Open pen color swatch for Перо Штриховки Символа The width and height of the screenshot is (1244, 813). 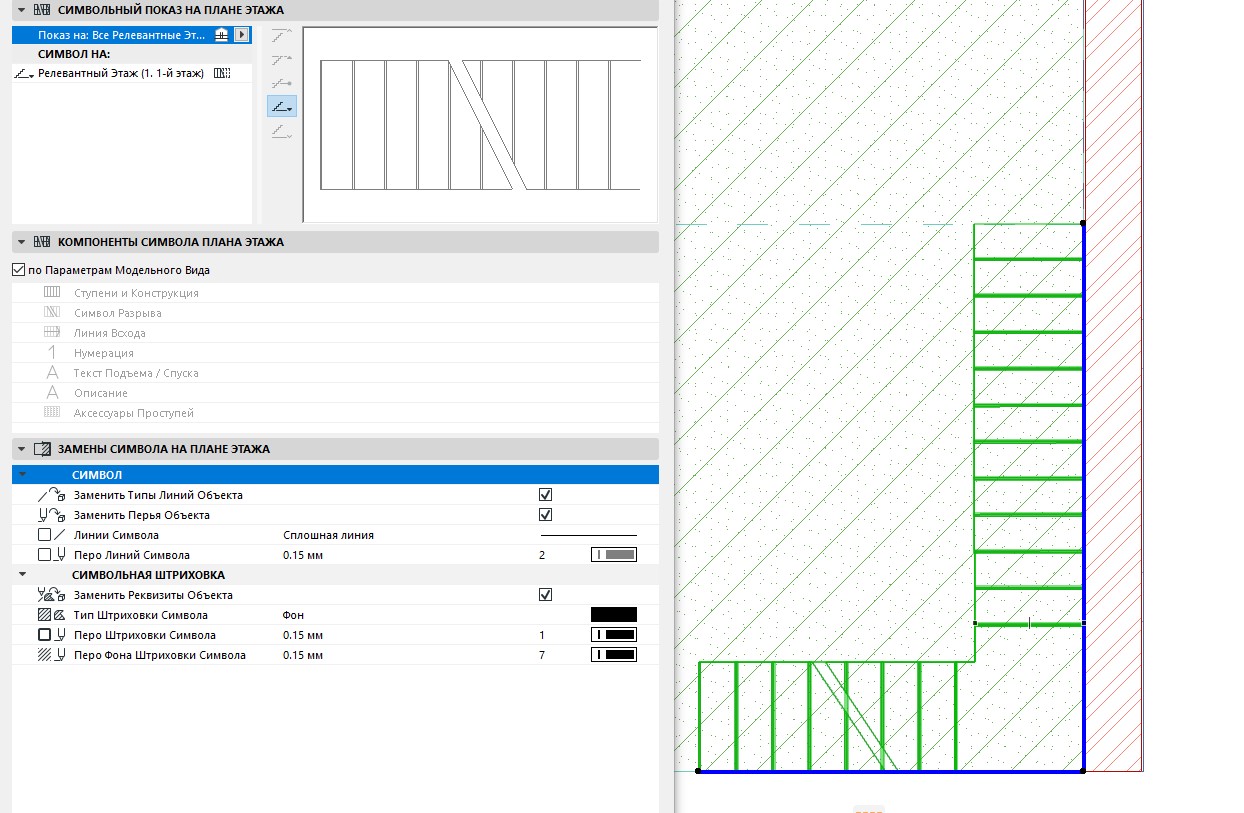614,635
